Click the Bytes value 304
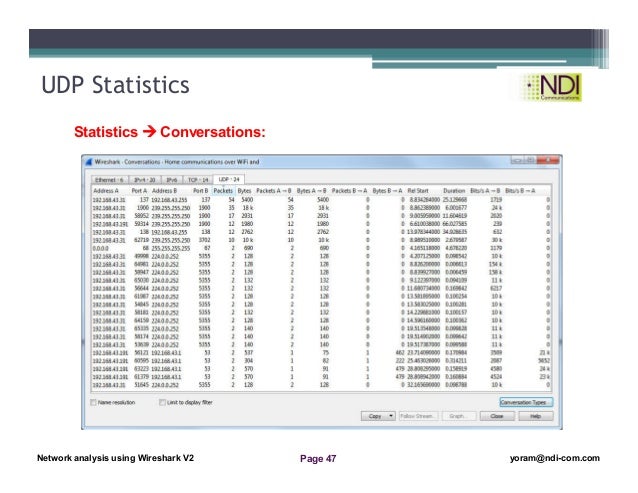The width and height of the screenshot is (638, 493). (x=249, y=361)
